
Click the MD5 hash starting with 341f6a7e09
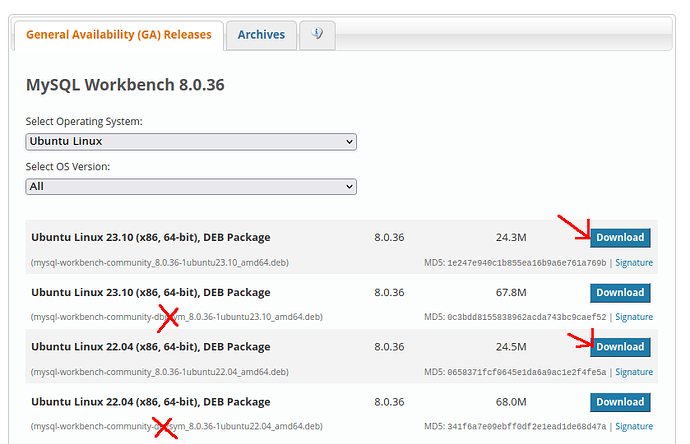[527, 426]
